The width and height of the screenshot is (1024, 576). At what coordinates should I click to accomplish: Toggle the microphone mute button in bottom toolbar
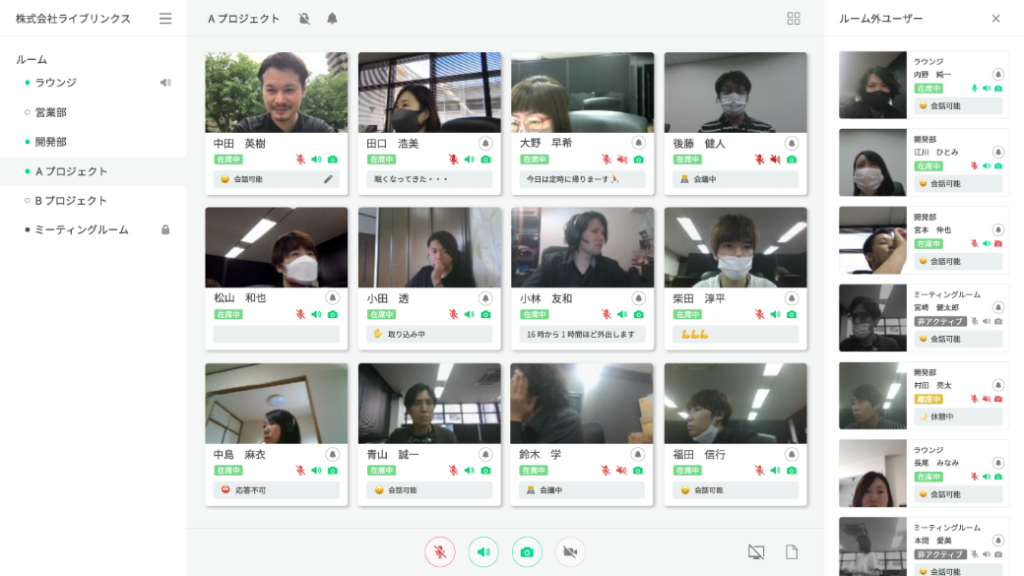coord(440,552)
